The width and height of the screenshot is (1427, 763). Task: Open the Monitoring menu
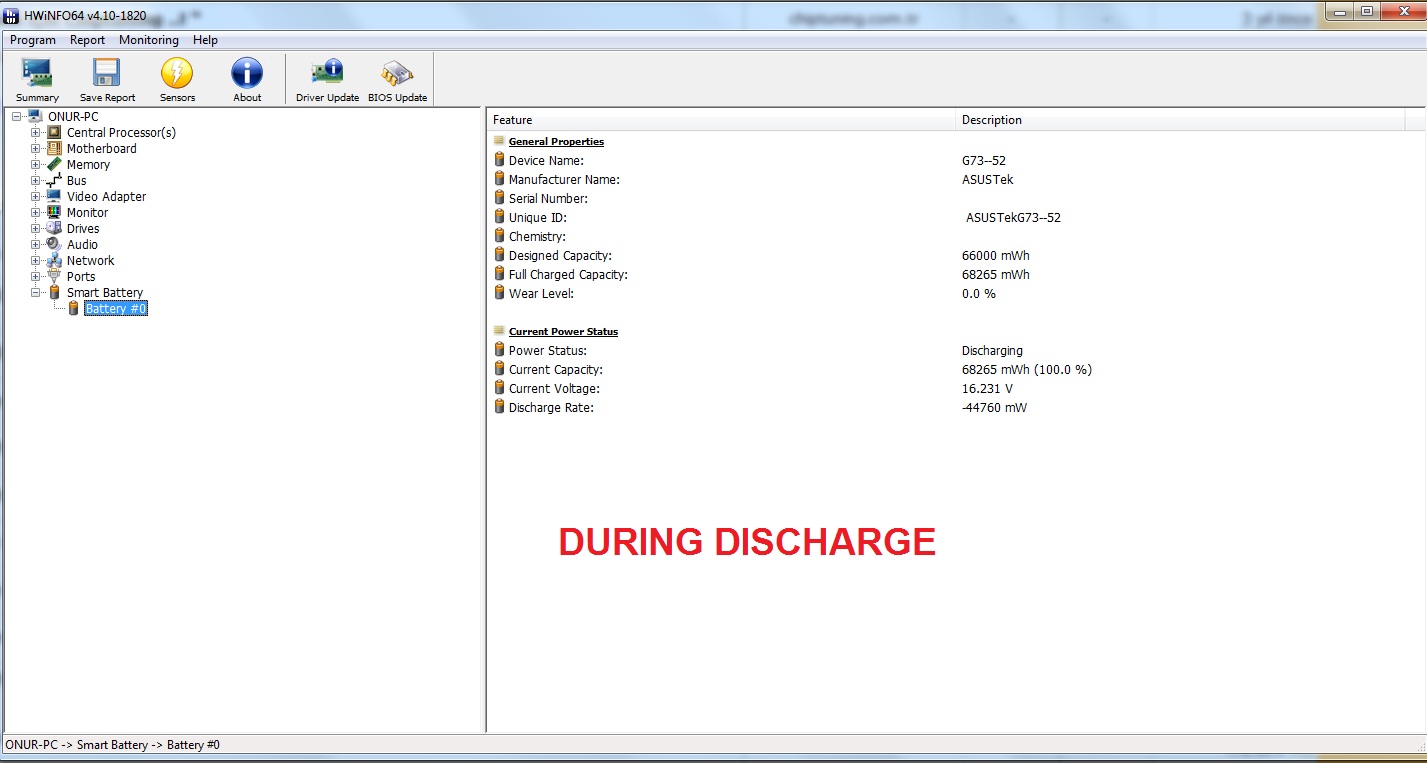point(148,40)
